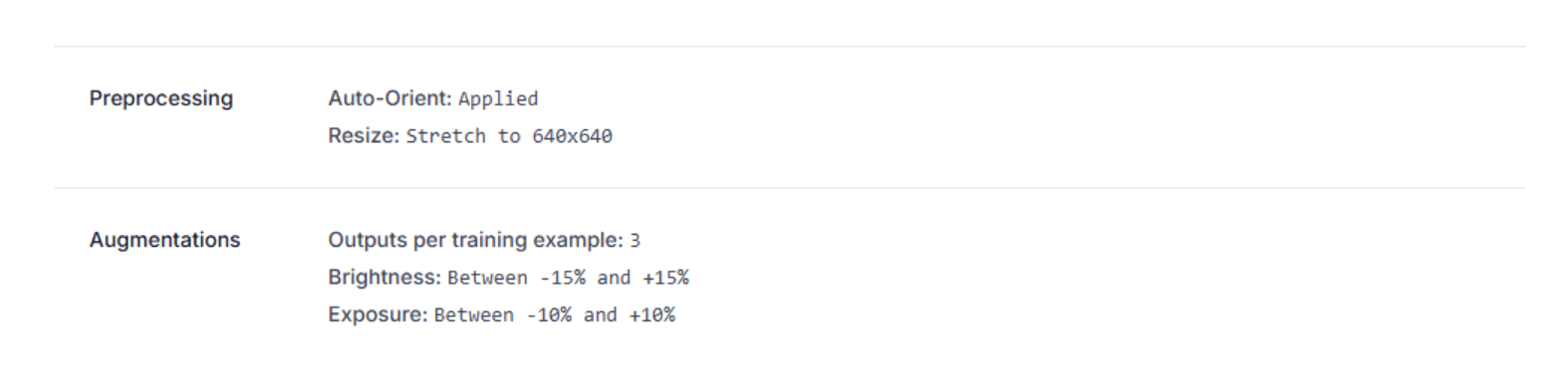This screenshot has height=392, width=1568.
Task: Click the divider line above Preprocessing
Action: coord(789,47)
